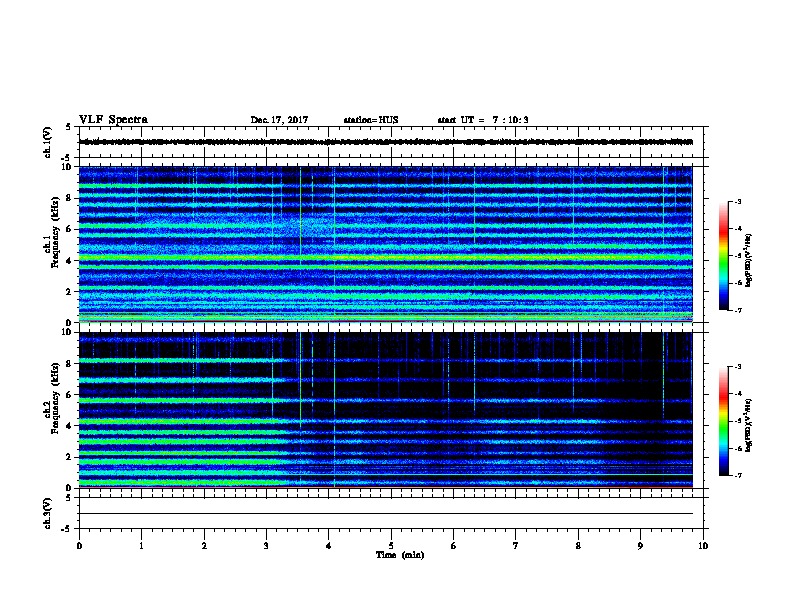Click the ch.2 spectrogram color bar

click(x=723, y=421)
